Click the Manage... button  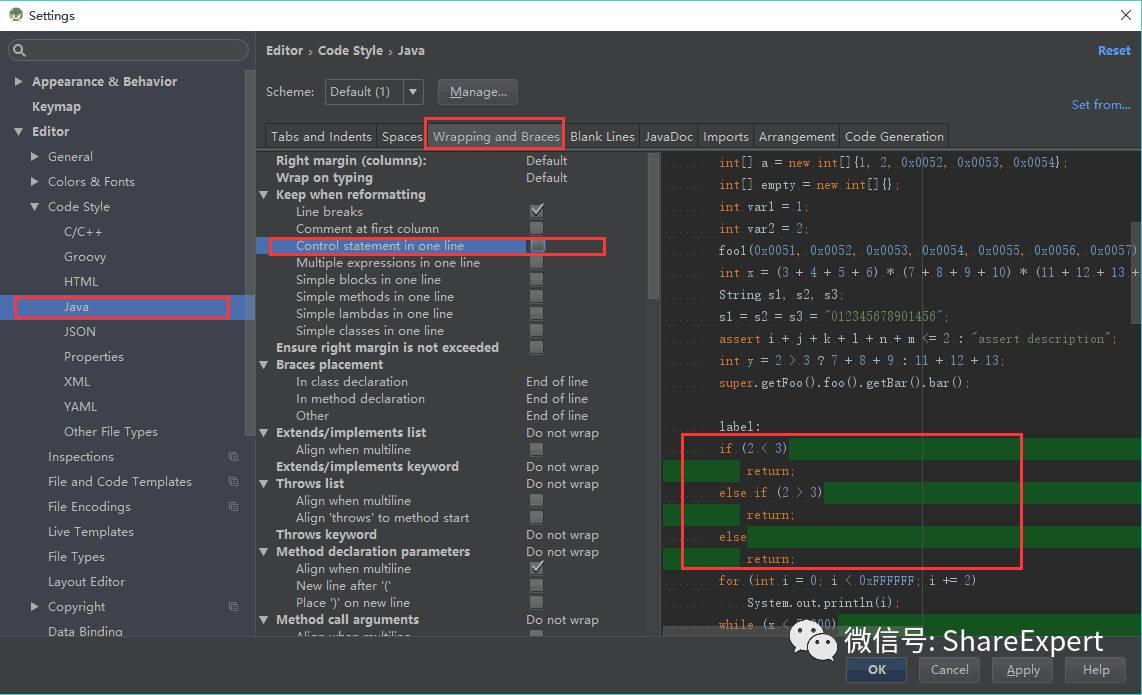(478, 92)
